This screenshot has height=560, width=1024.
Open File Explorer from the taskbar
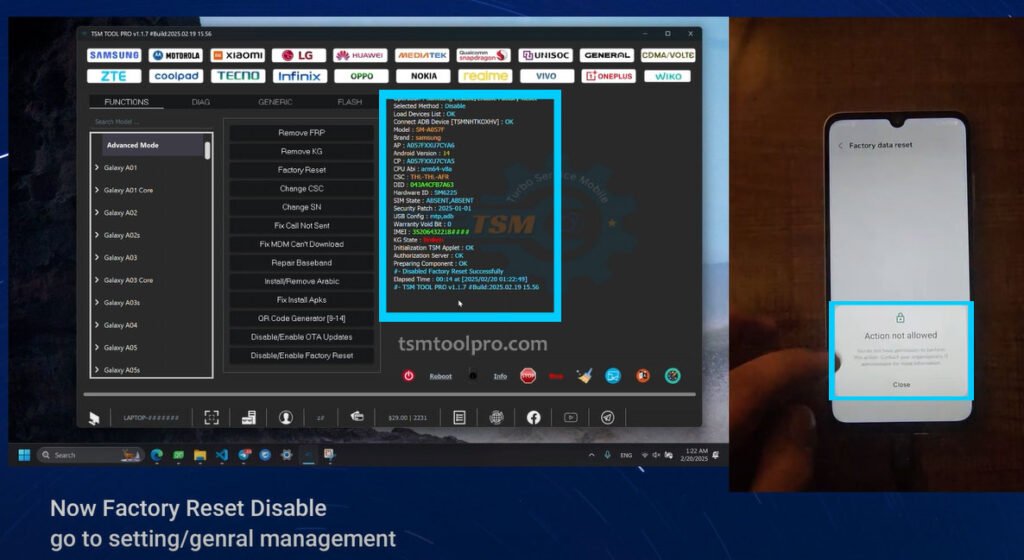200,455
